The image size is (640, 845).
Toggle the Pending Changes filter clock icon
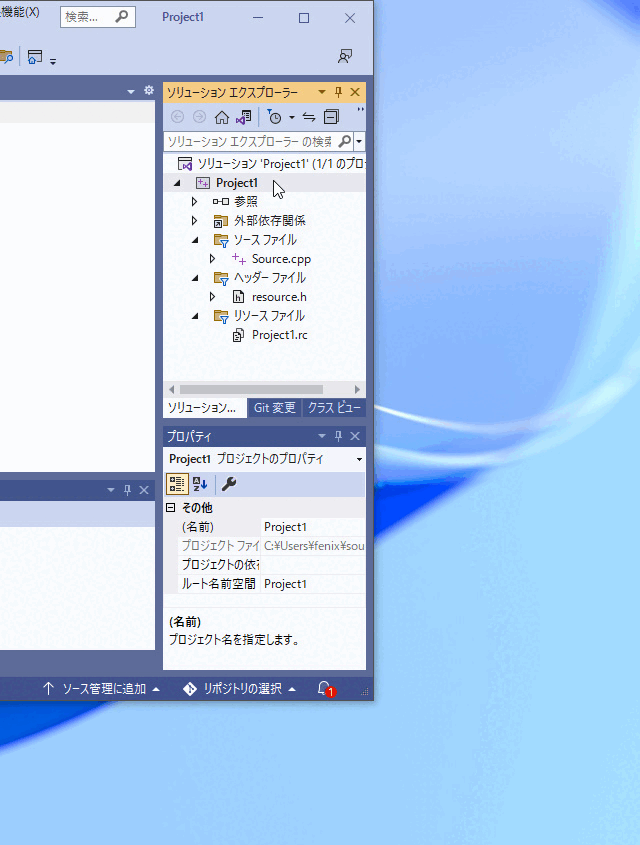274,117
